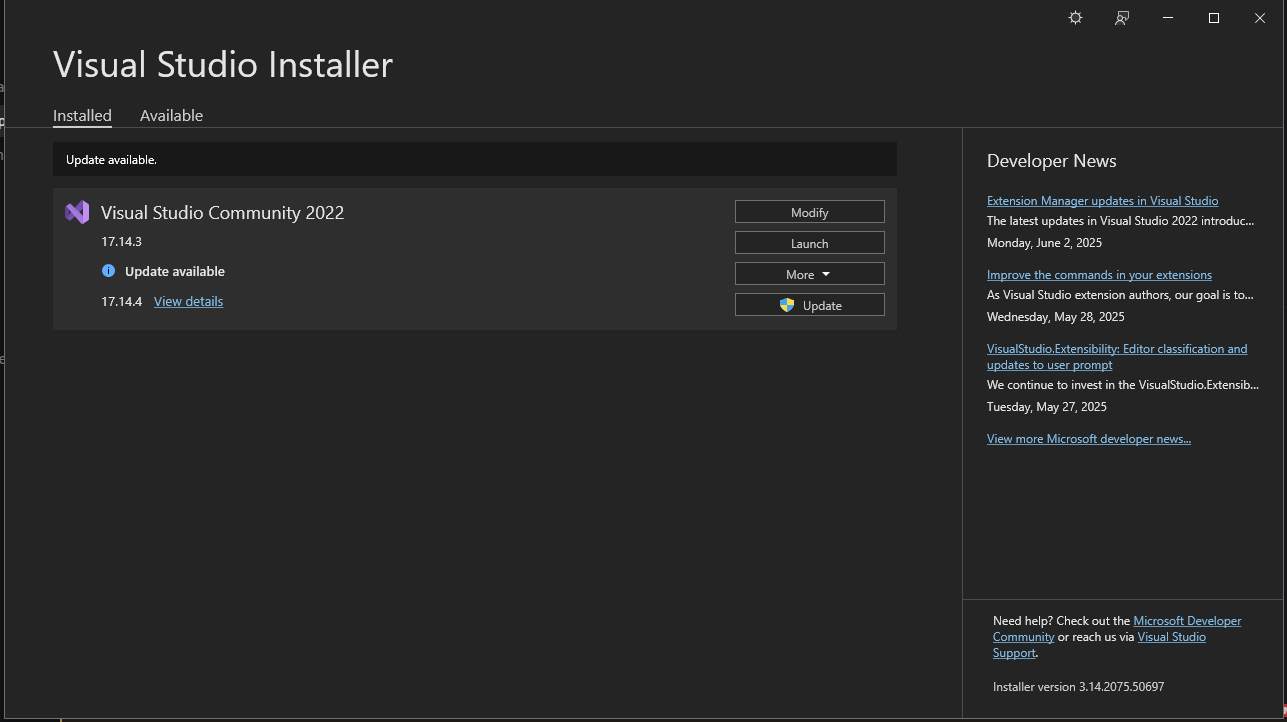This screenshot has width=1287, height=722.
Task: Maximize the installer window
Action: click(x=1214, y=18)
